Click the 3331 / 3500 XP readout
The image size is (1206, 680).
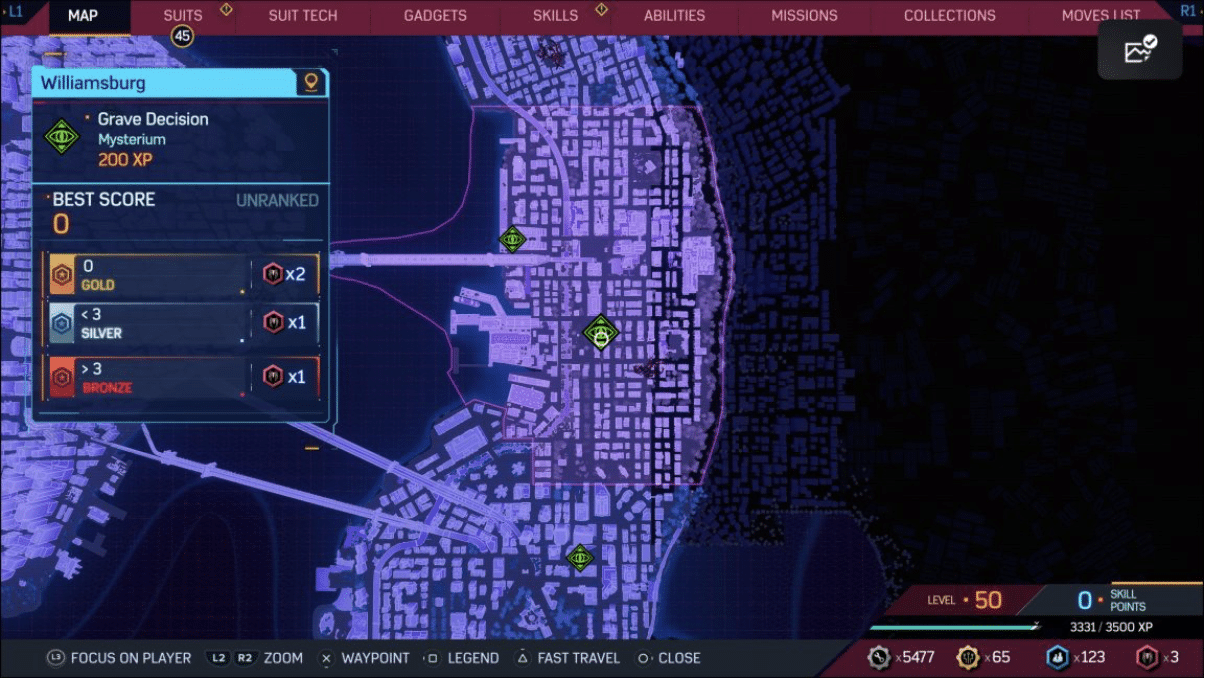click(x=1111, y=627)
